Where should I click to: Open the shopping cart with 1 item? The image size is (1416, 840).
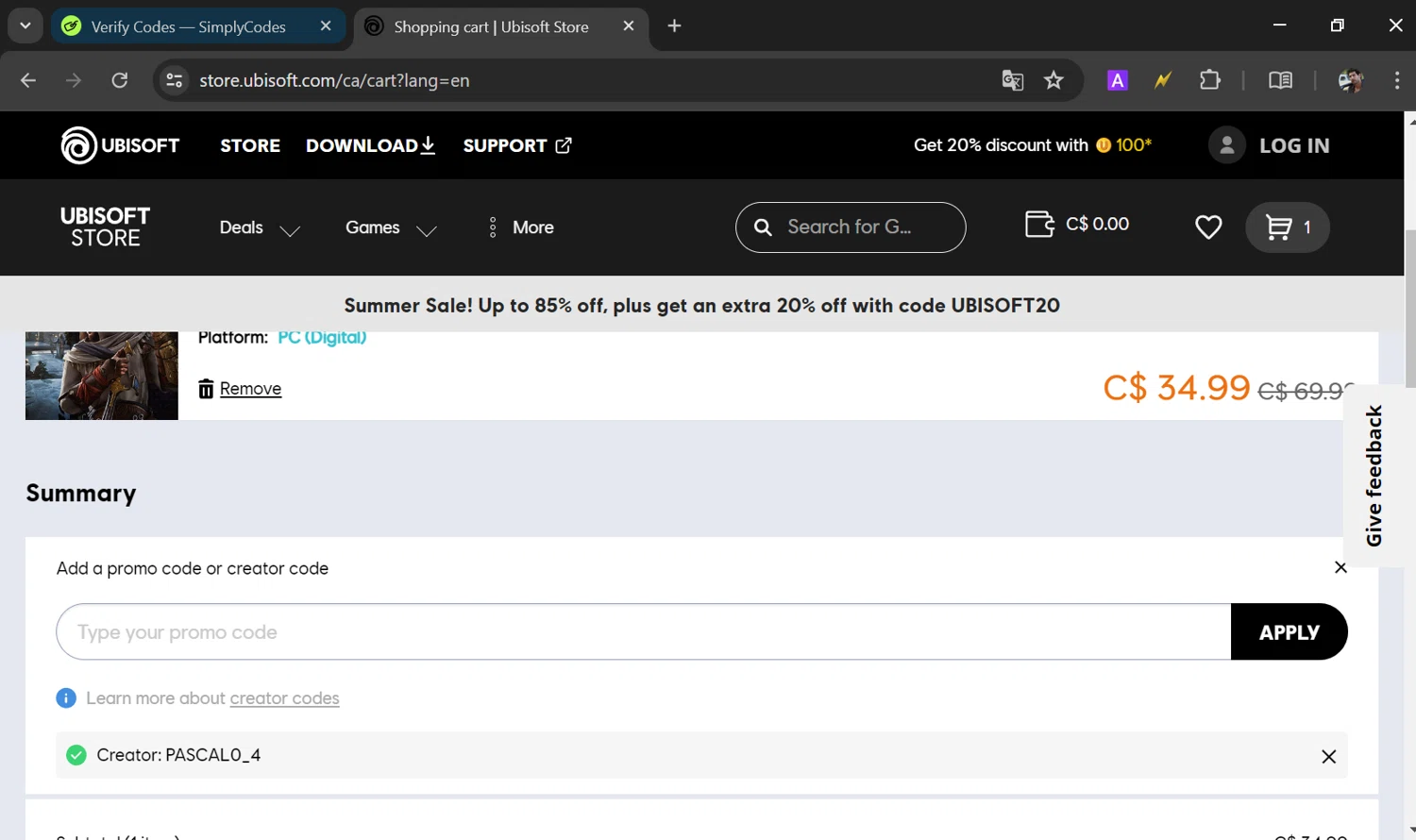point(1288,227)
